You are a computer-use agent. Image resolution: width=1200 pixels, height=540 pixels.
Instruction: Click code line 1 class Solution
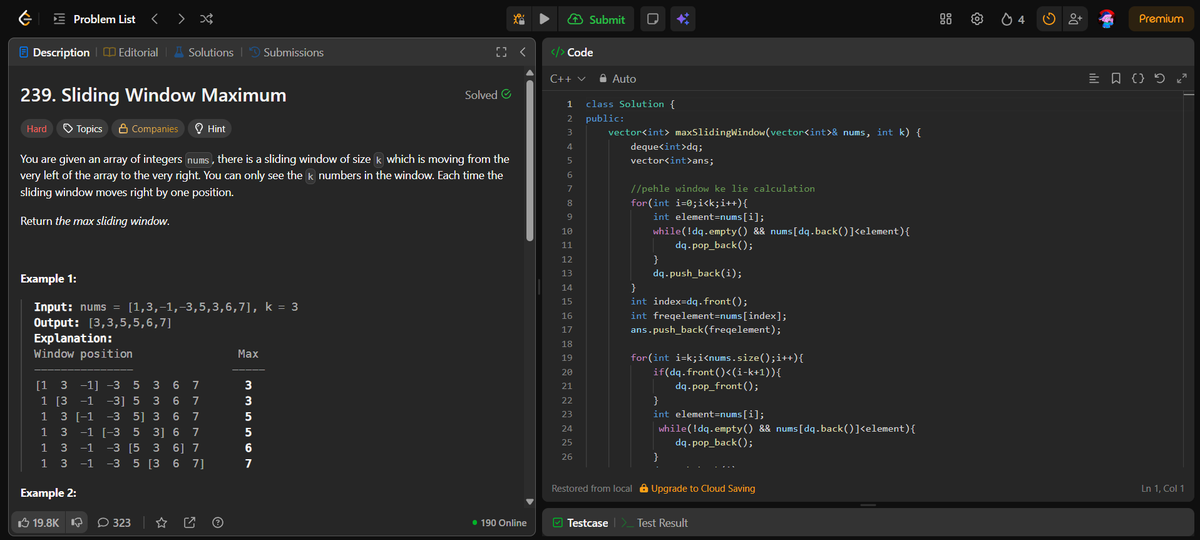coord(630,104)
